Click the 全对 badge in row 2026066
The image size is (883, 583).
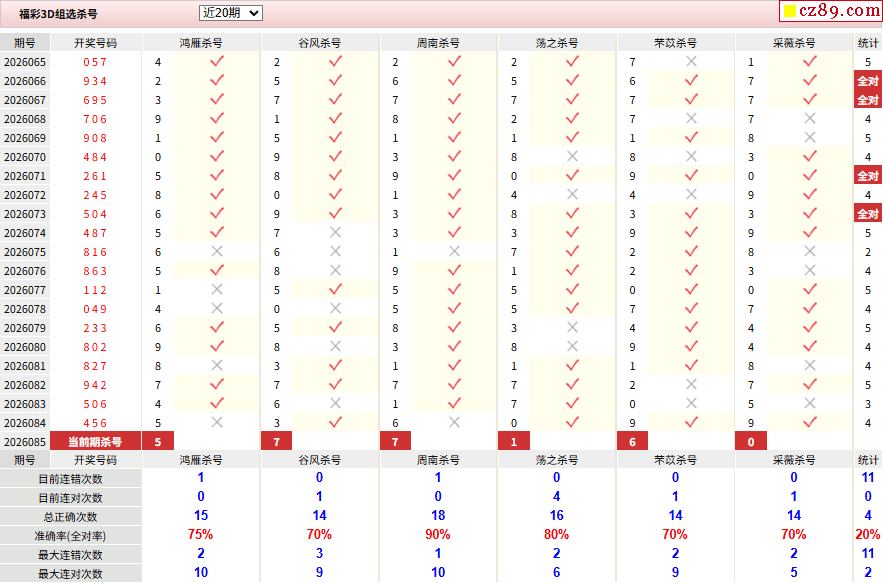(x=867, y=81)
